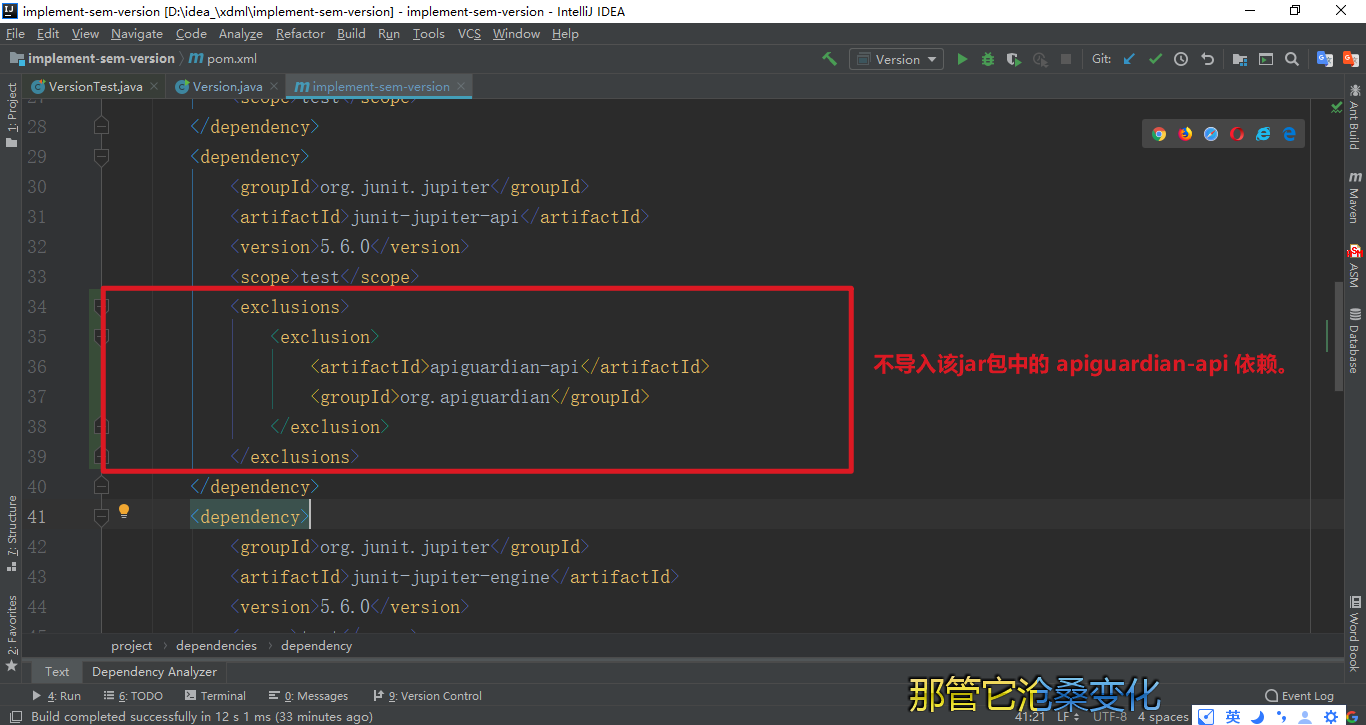Close the implement-sem-version editor tab

click(462, 87)
